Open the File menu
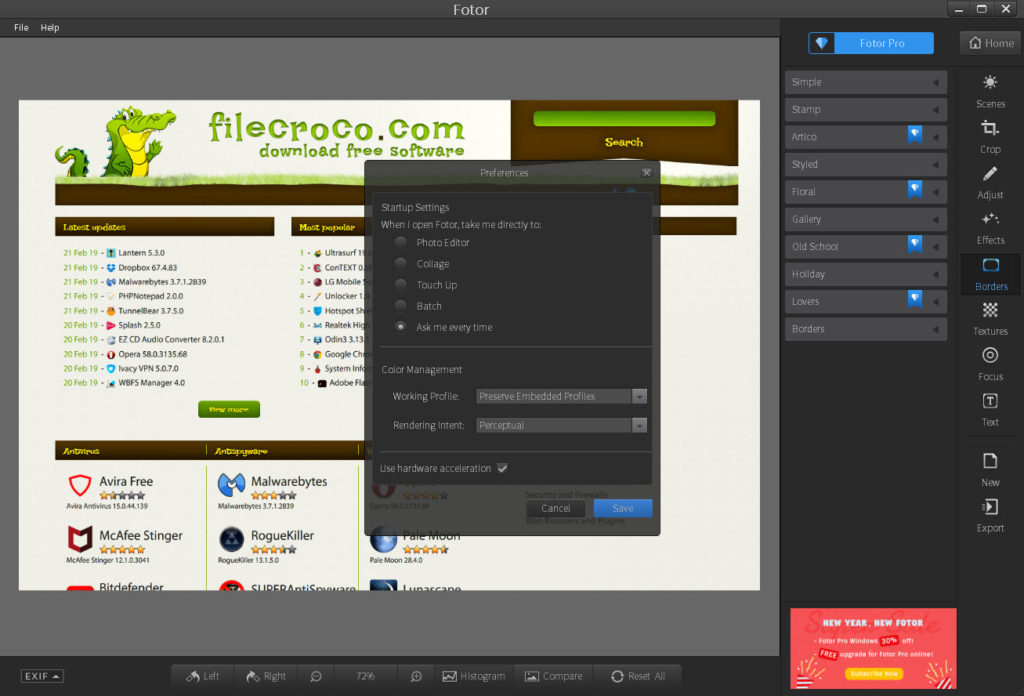 (x=21, y=27)
